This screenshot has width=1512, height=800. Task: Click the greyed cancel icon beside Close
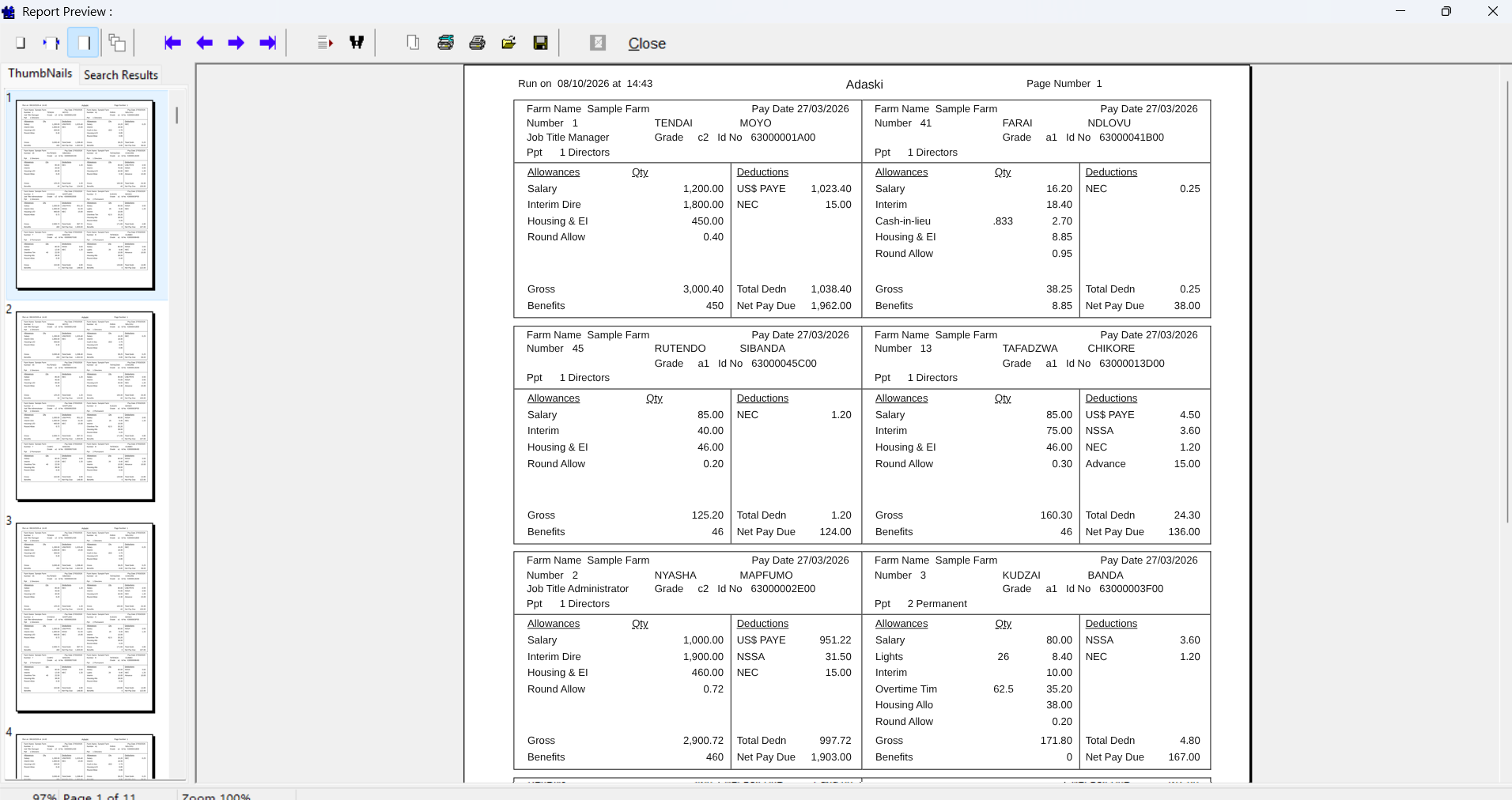pyautogui.click(x=598, y=43)
